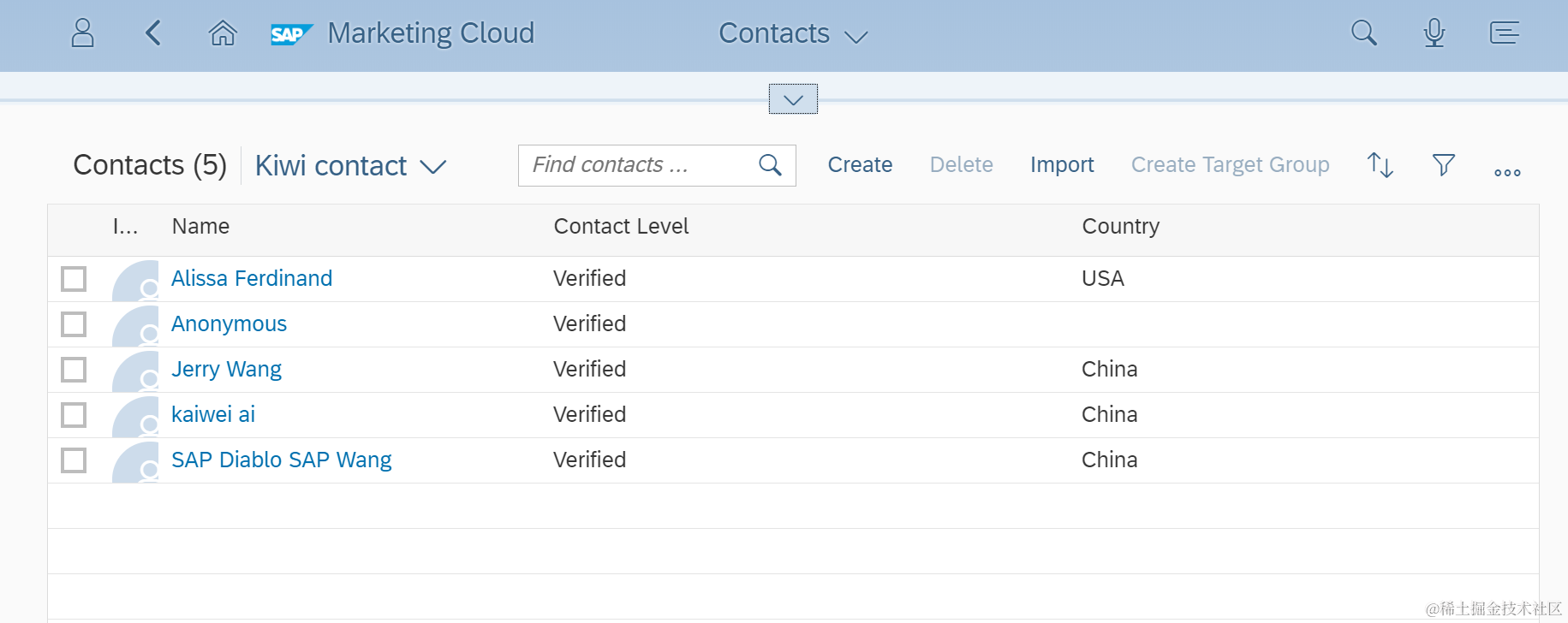Click the back arrow icon
The width and height of the screenshot is (1568, 623).
coord(153,33)
